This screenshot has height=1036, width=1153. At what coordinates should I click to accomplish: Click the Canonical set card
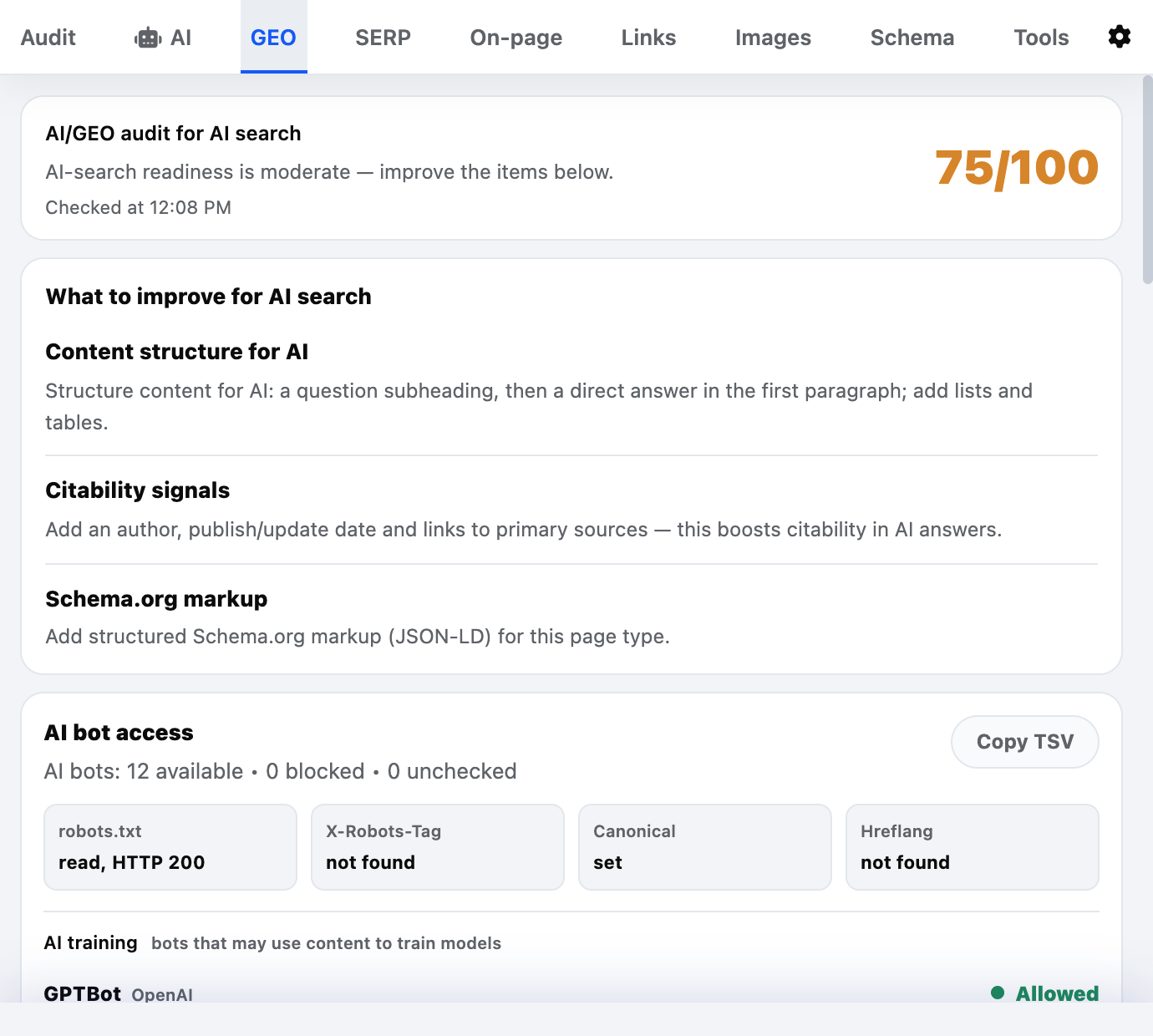[x=705, y=847]
